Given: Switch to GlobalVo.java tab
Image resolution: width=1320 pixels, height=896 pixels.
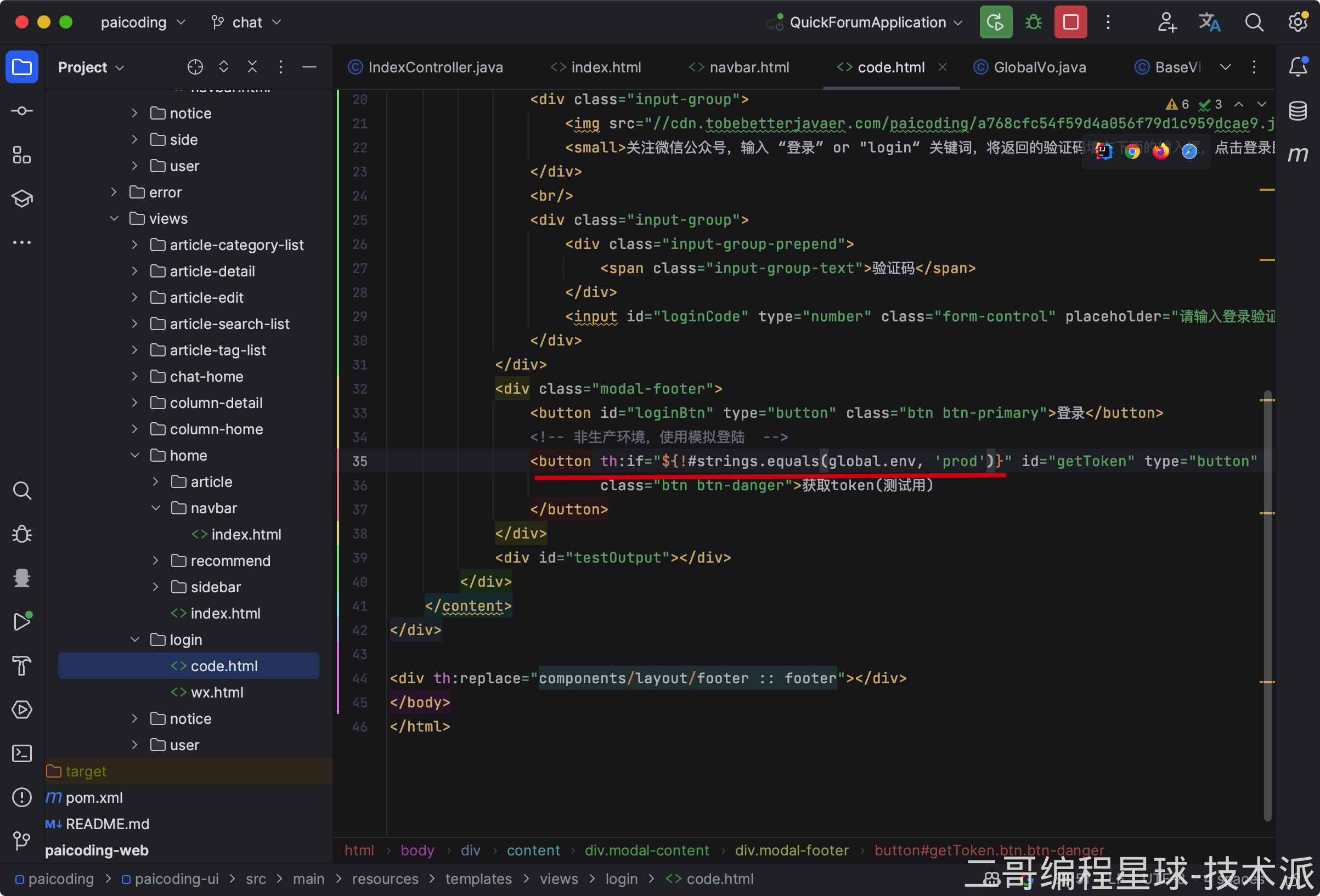Looking at the screenshot, I should click(x=1040, y=67).
